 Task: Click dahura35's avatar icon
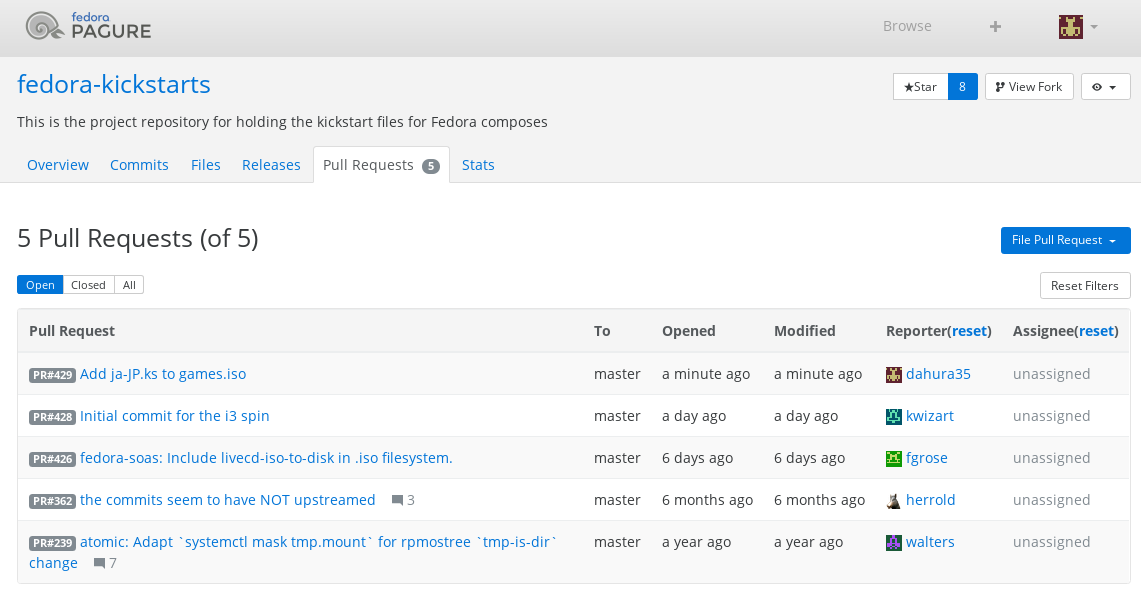894,375
